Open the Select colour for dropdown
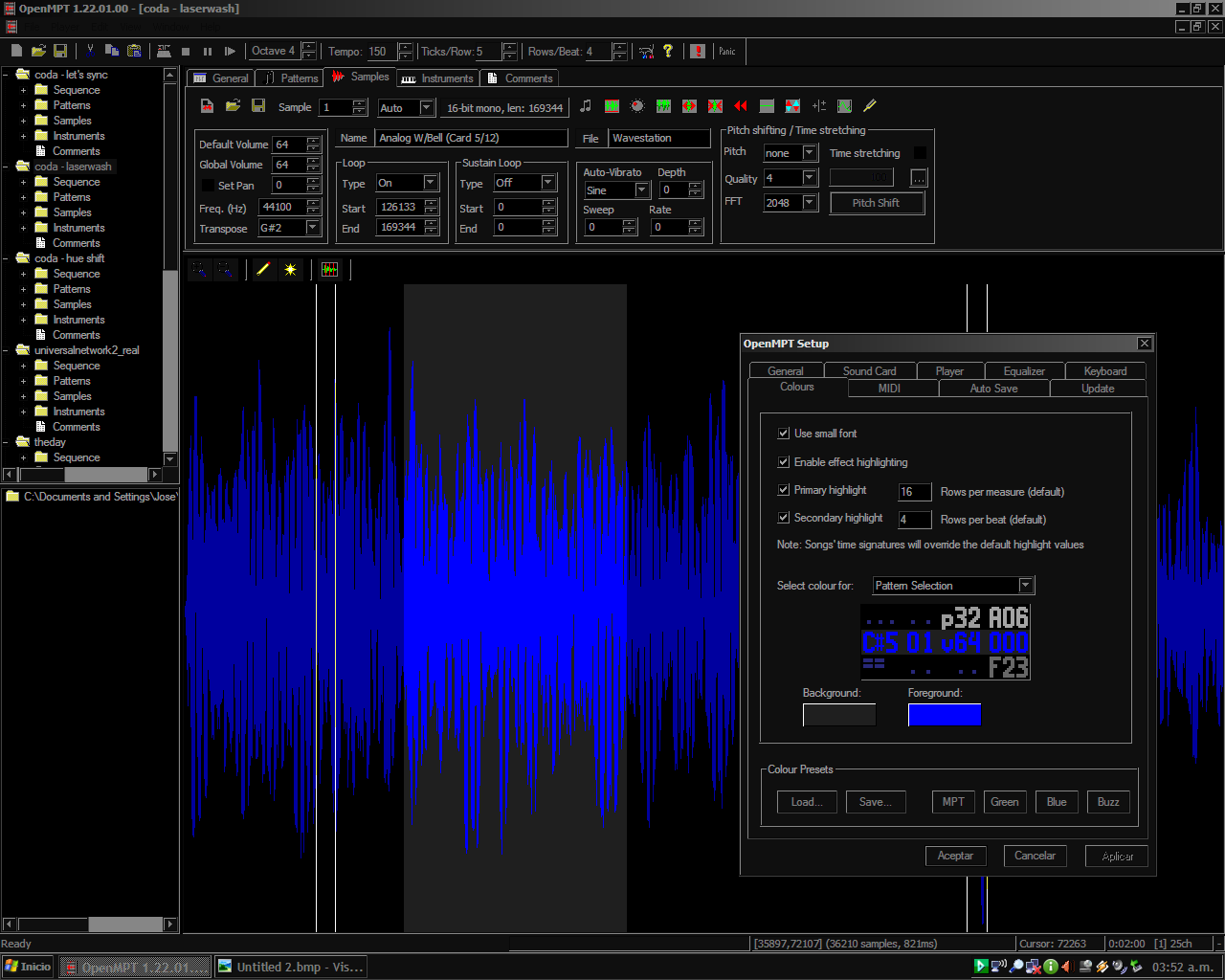 1025,586
